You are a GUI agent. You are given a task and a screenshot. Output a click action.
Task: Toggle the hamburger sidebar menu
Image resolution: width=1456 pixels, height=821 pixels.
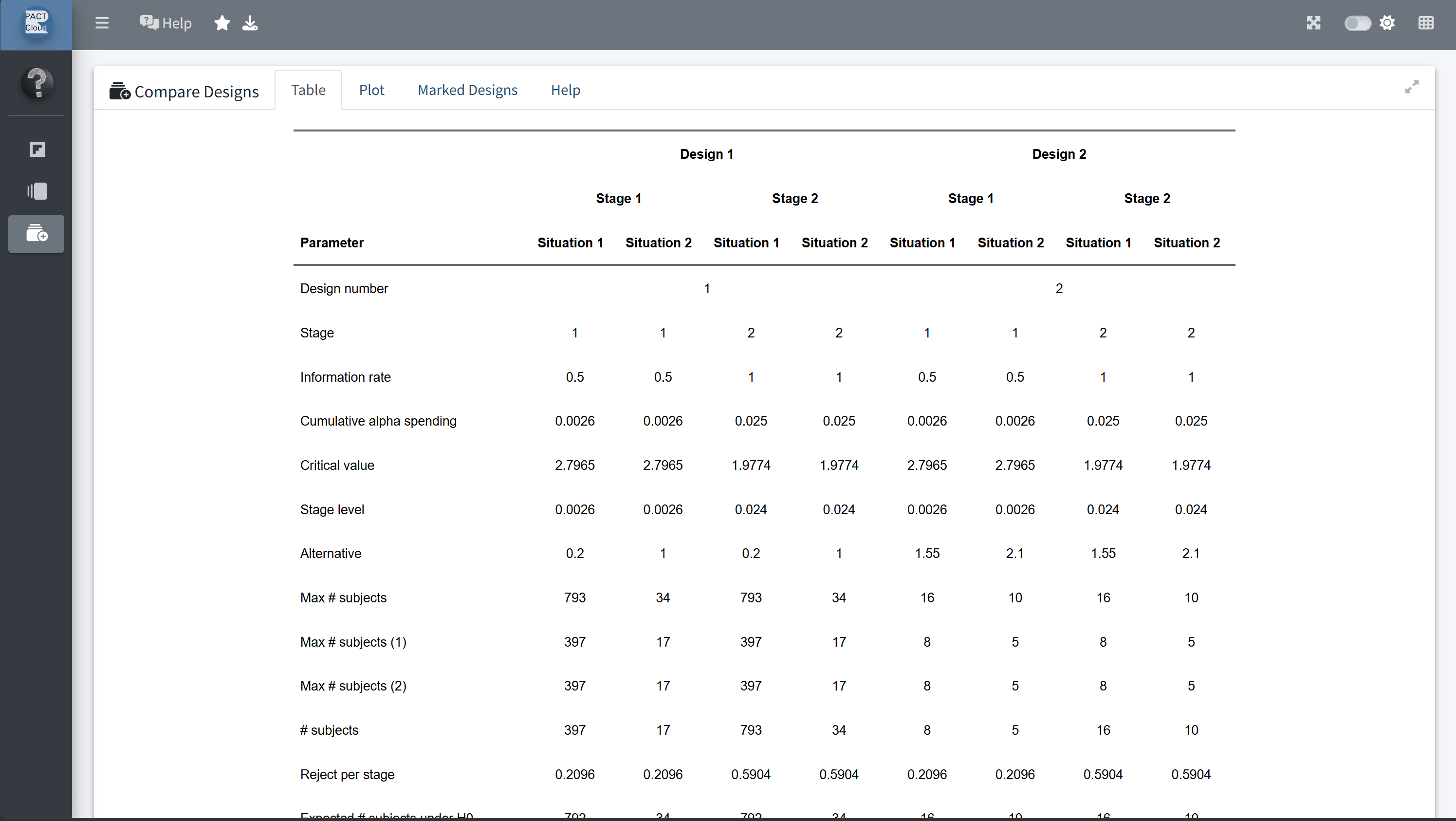point(102,23)
